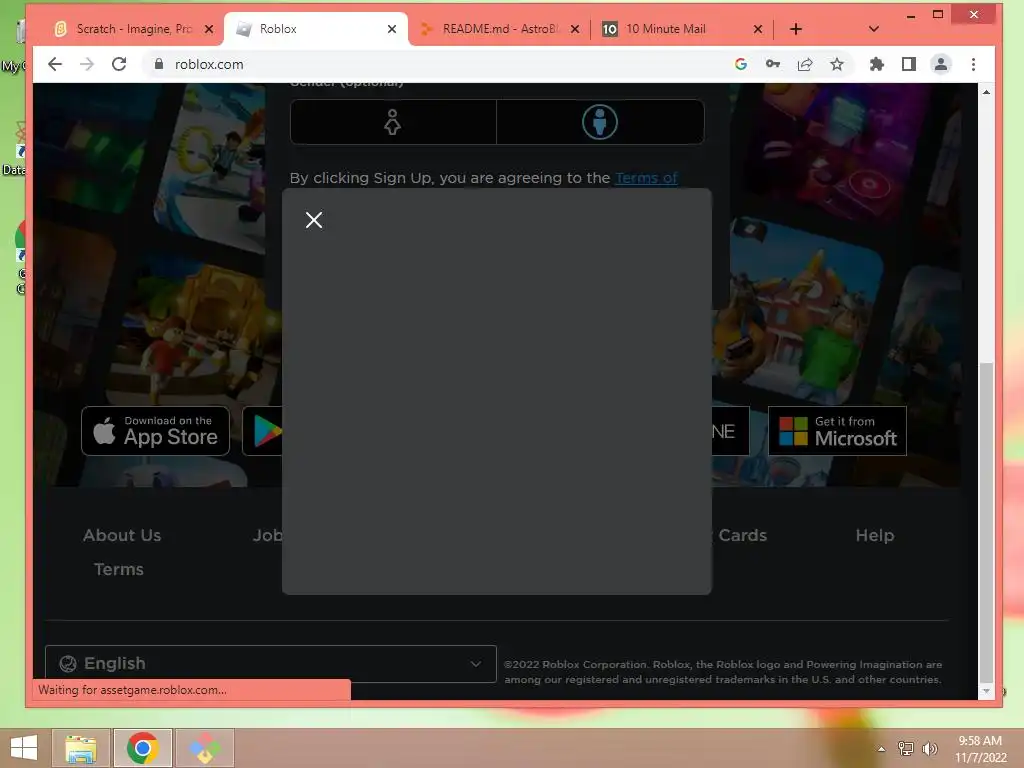Click the scrollbar down arrow
The width and height of the screenshot is (1024, 768).
tap(986, 691)
